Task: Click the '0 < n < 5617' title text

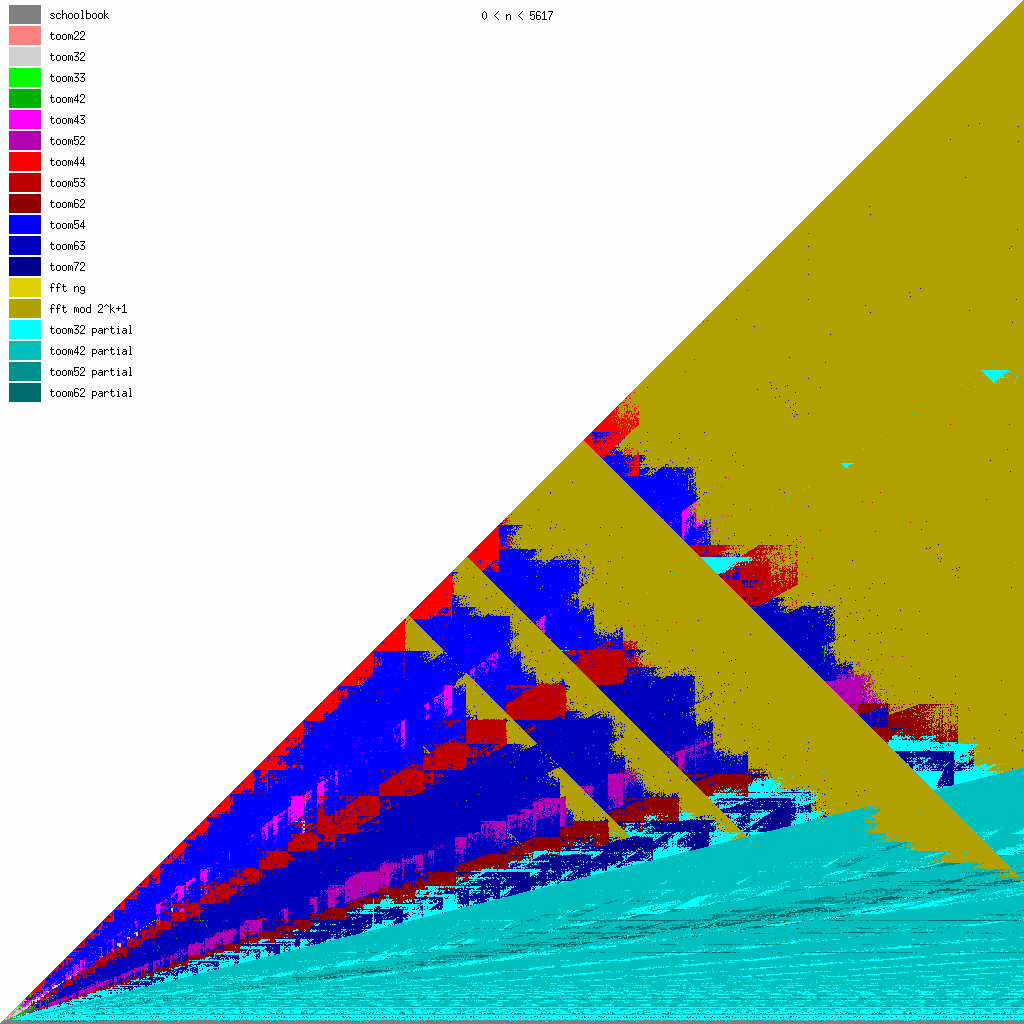Action: [x=517, y=16]
